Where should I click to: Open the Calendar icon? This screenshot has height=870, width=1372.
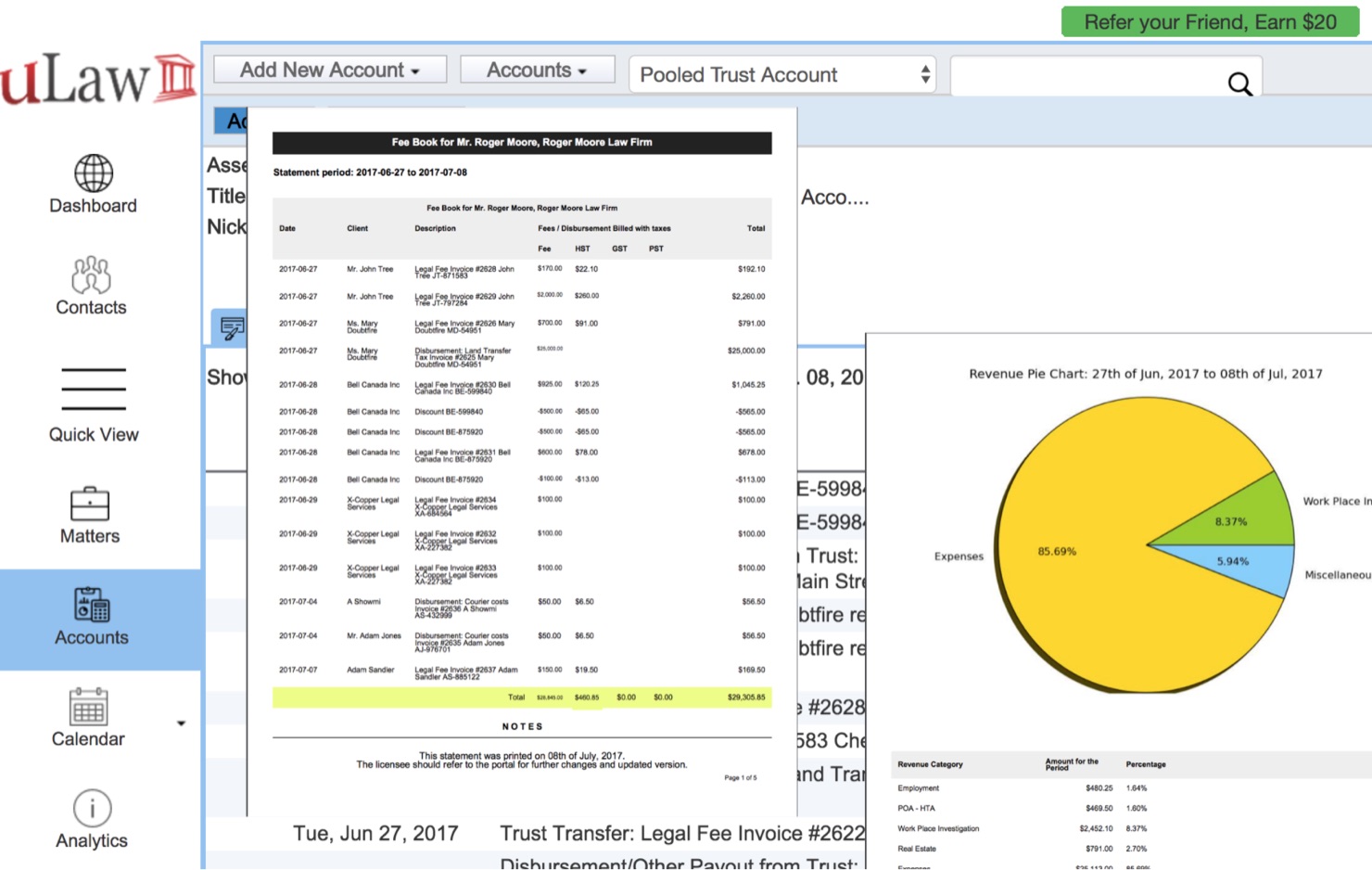click(88, 708)
